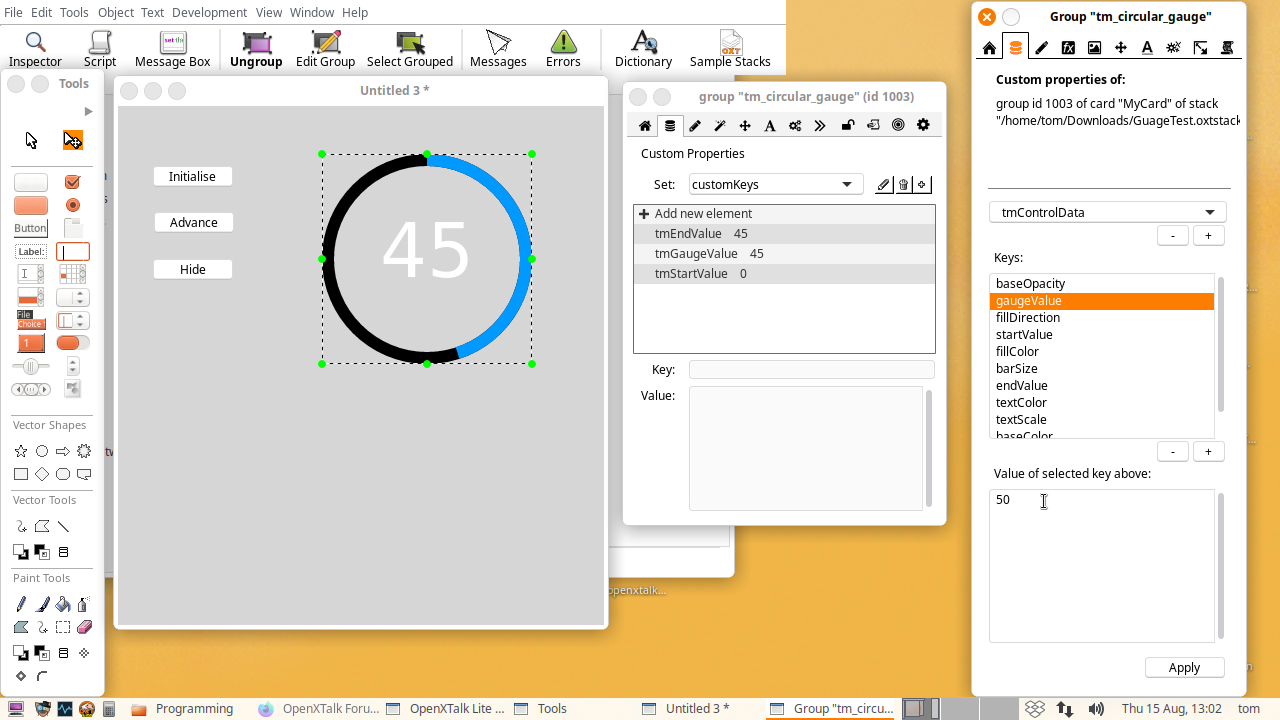Image resolution: width=1280 pixels, height=720 pixels.
Task: Open image tab in right Group panel
Action: coord(1094,47)
